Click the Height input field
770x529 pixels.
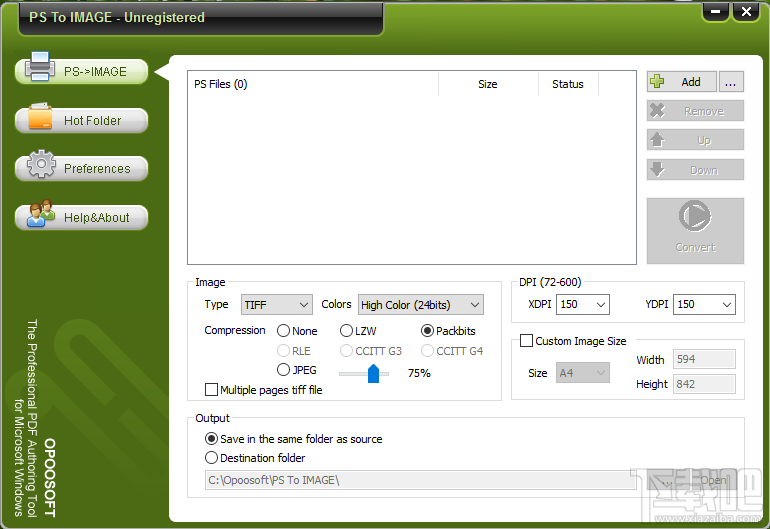pyautogui.click(x=704, y=384)
